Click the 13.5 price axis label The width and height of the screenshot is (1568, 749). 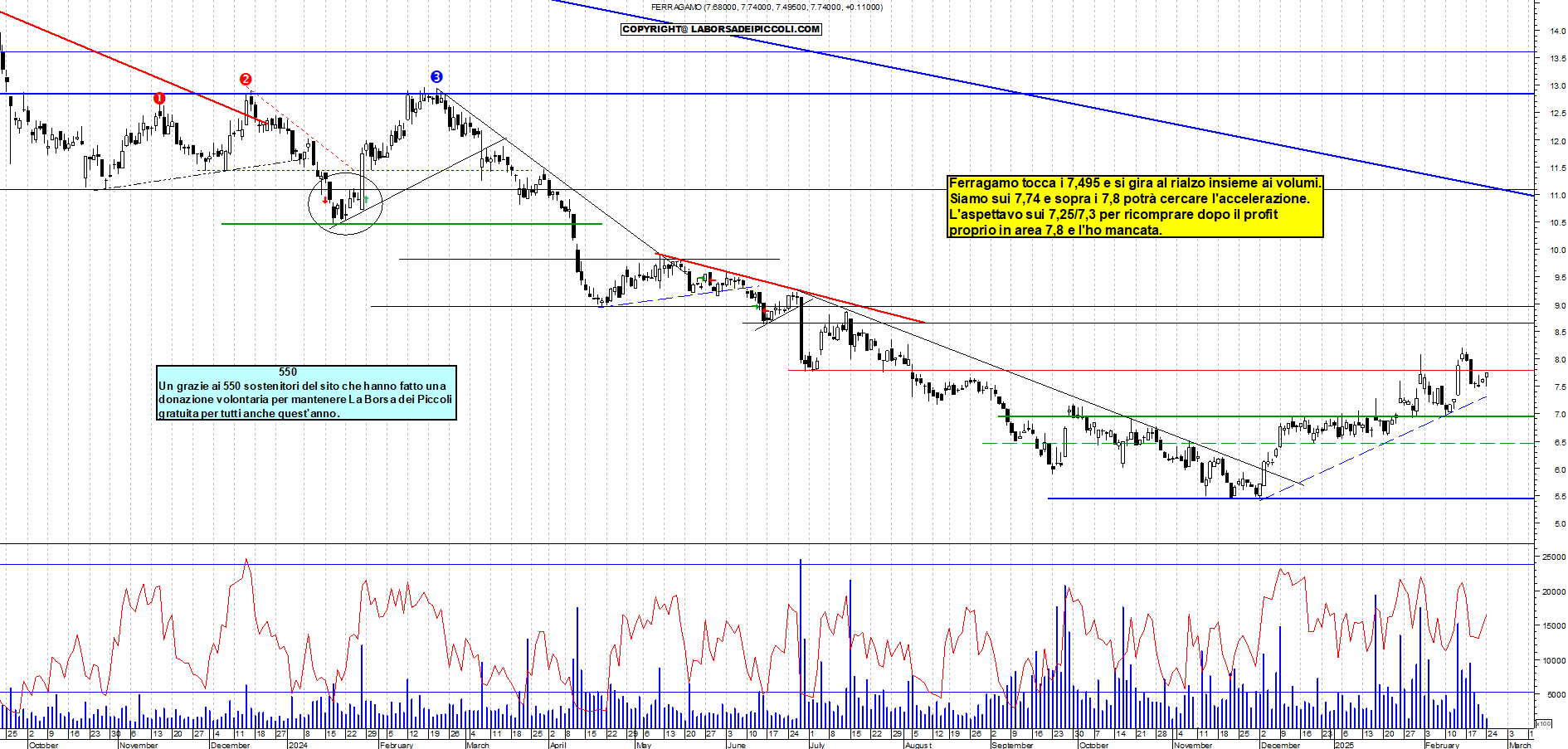(x=1557, y=59)
